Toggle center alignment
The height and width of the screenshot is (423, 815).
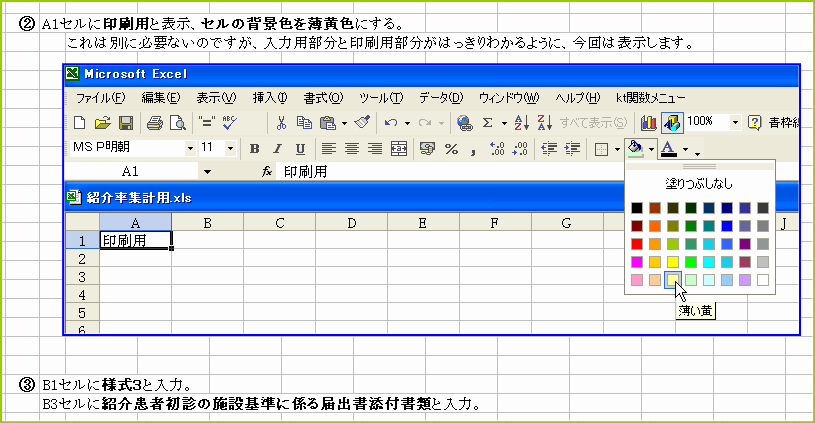(x=352, y=149)
